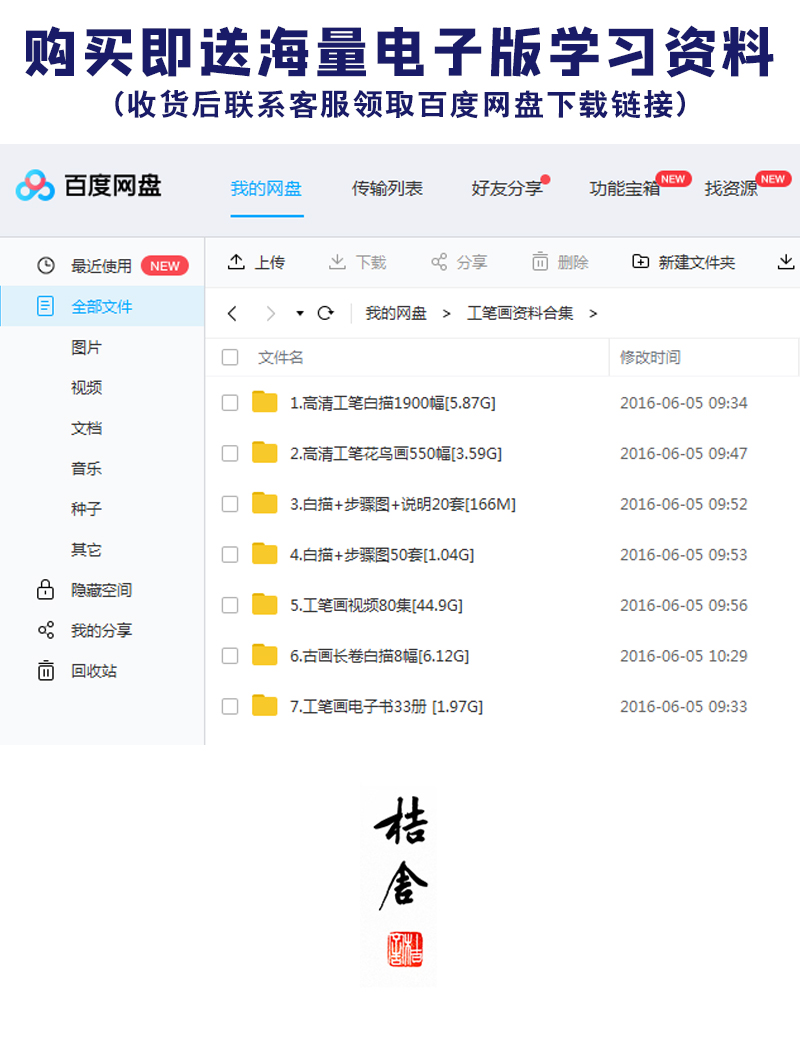Click the new folder (新建文件夹) icon
The width and height of the screenshot is (800, 1044).
(x=640, y=262)
